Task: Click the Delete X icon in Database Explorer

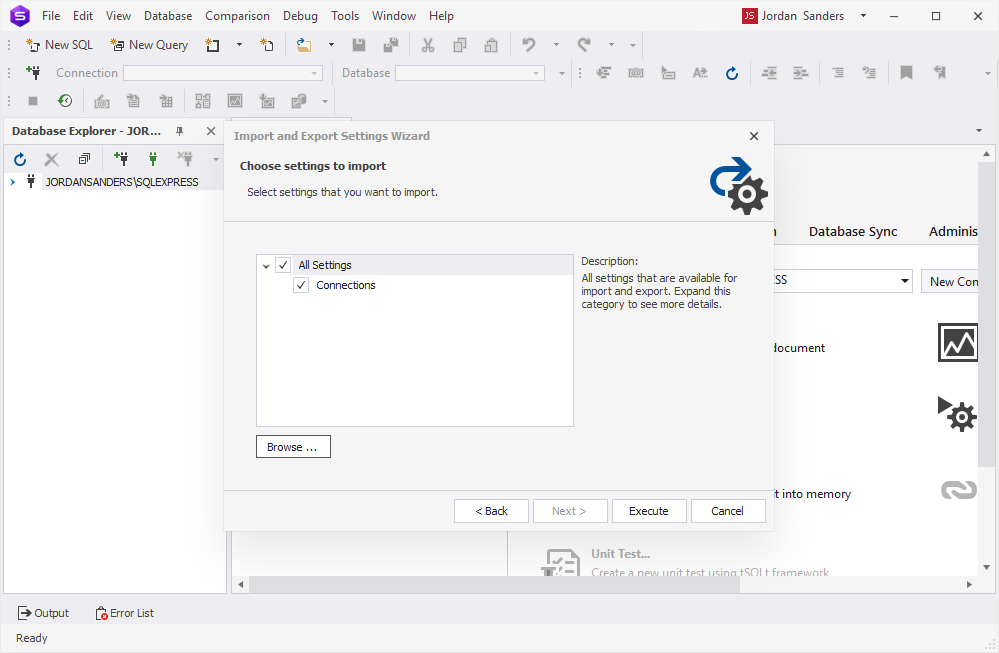Action: (x=52, y=159)
